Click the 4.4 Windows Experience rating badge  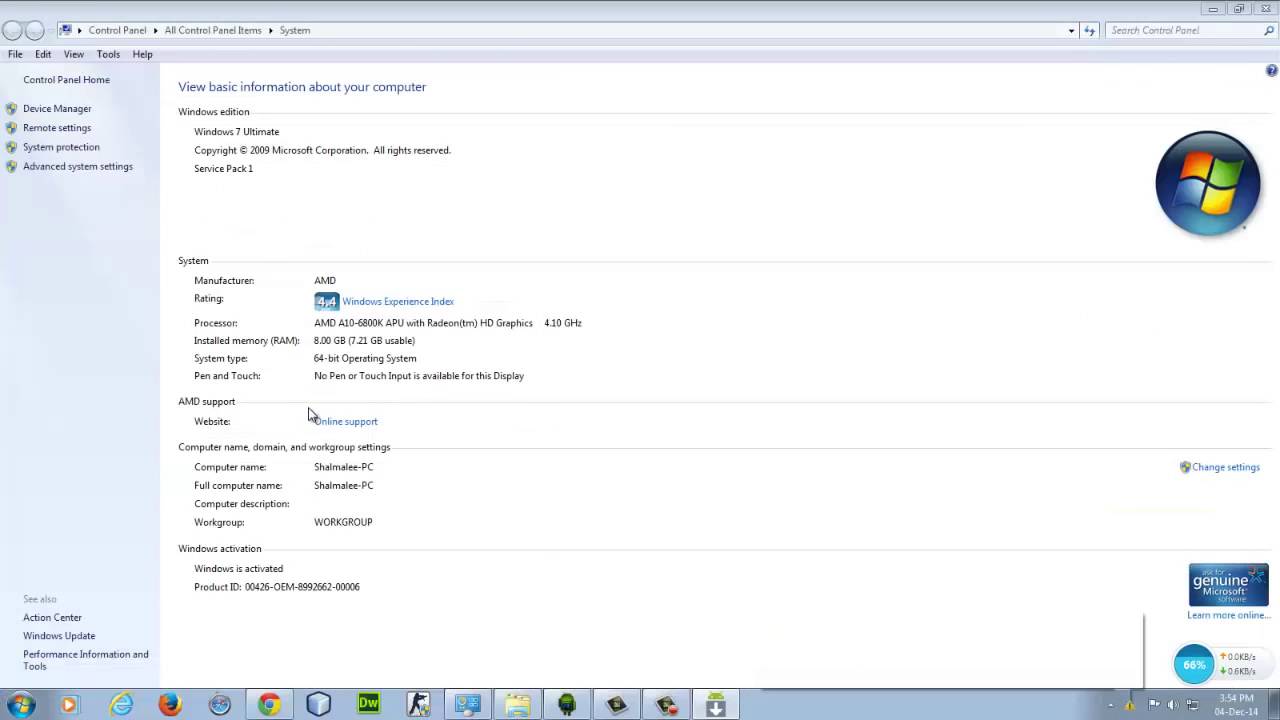(x=326, y=301)
